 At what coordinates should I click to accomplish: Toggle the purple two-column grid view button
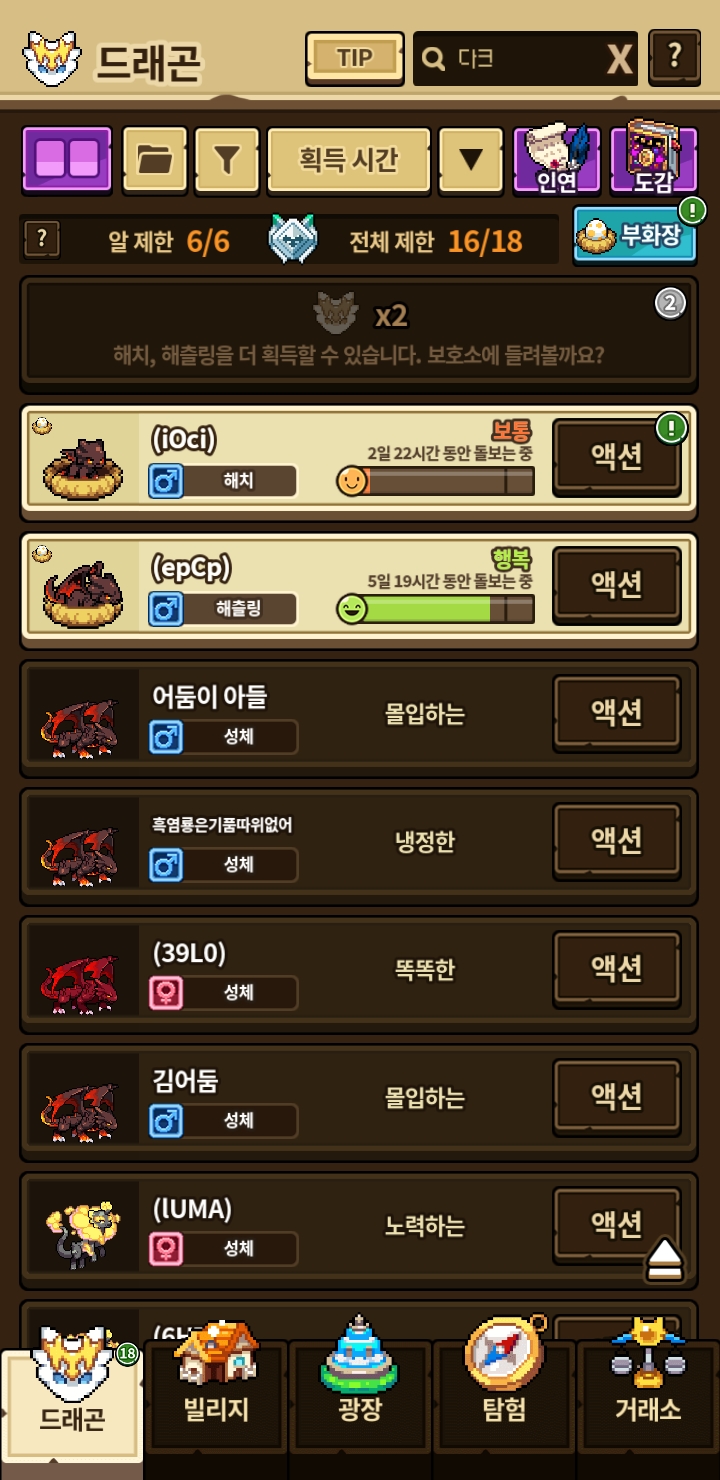click(68, 158)
